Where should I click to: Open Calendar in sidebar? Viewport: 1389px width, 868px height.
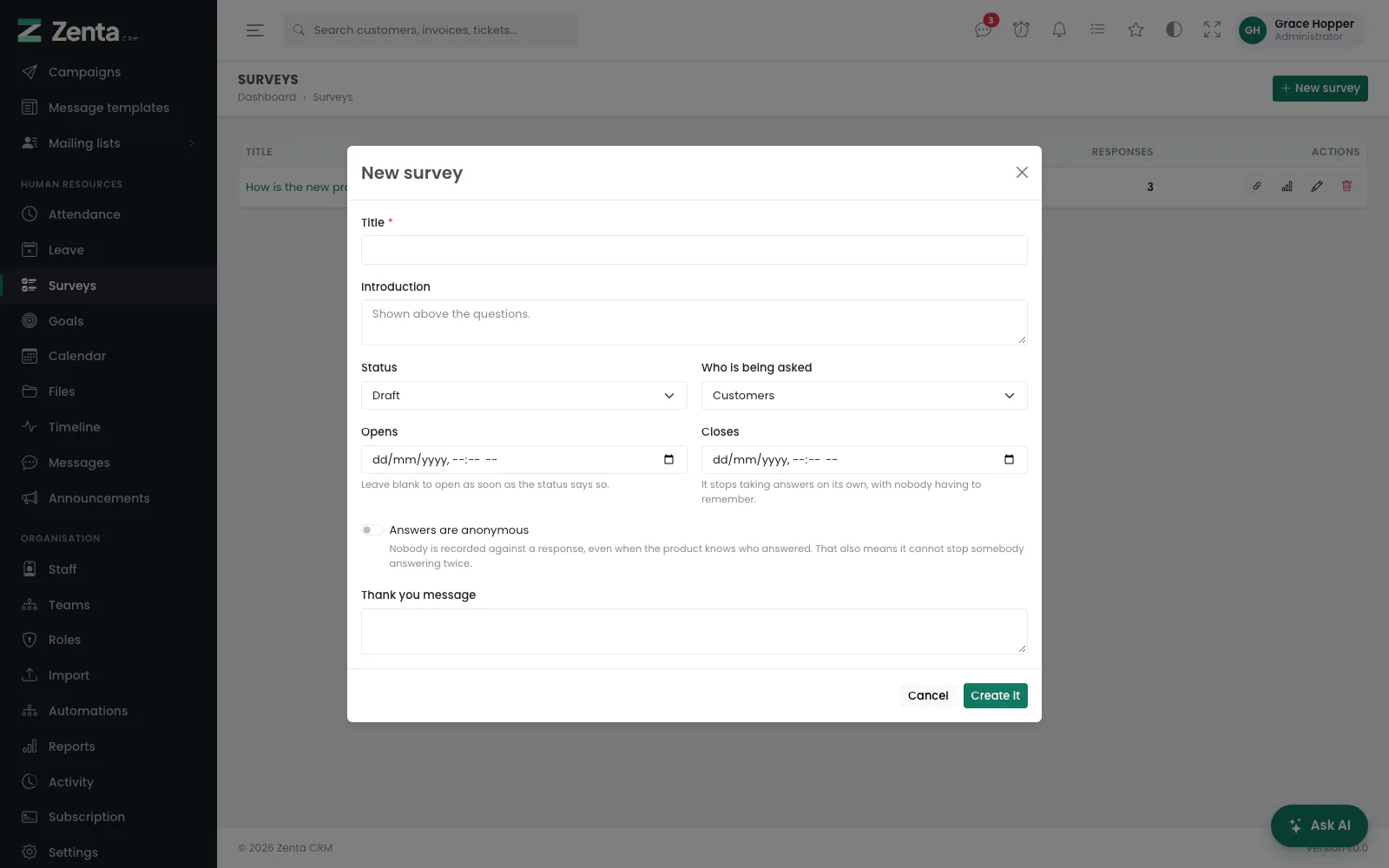[109, 356]
